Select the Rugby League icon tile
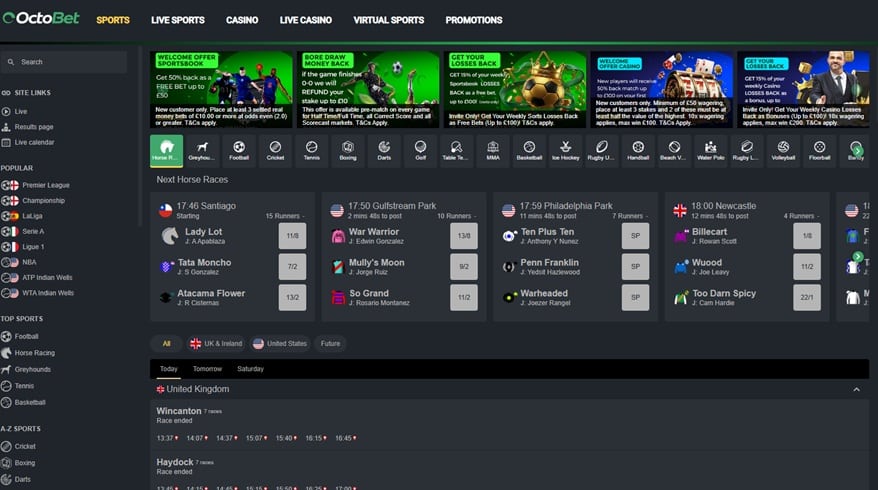 [747, 151]
